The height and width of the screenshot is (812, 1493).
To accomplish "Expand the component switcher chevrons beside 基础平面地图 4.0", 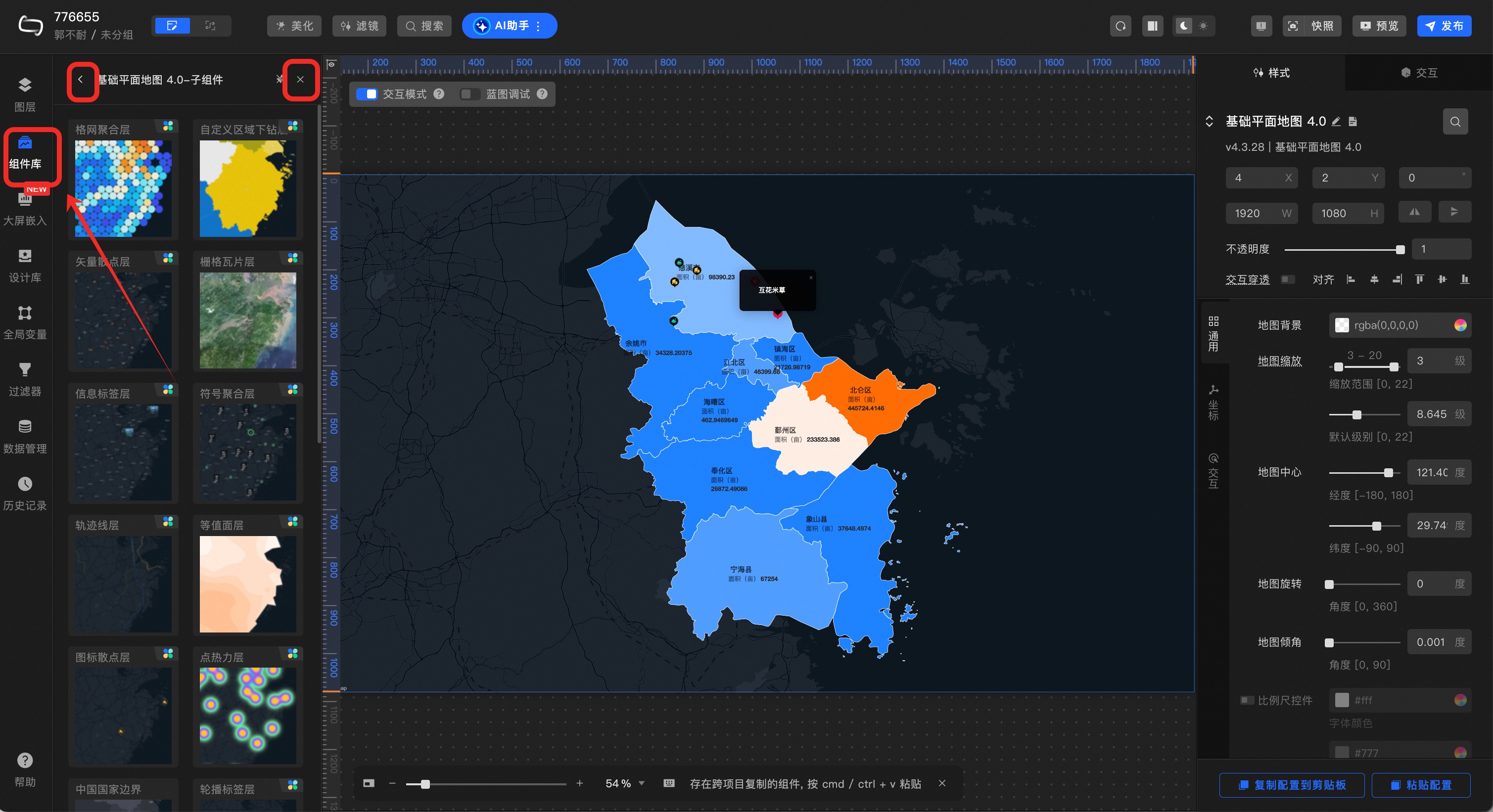I will coord(1209,122).
